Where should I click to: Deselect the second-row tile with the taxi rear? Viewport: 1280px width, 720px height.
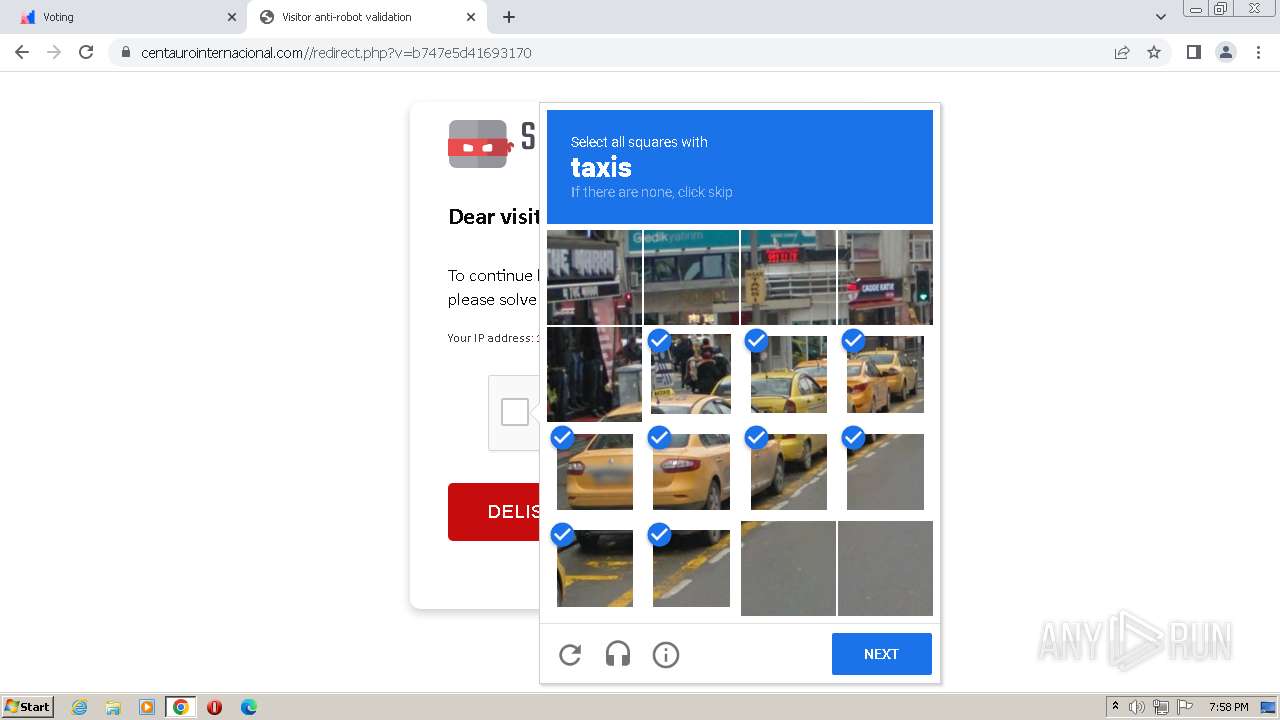(x=788, y=374)
